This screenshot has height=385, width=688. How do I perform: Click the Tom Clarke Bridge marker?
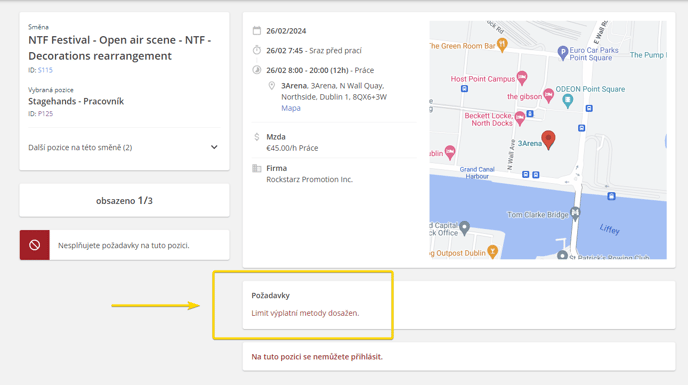tap(575, 213)
